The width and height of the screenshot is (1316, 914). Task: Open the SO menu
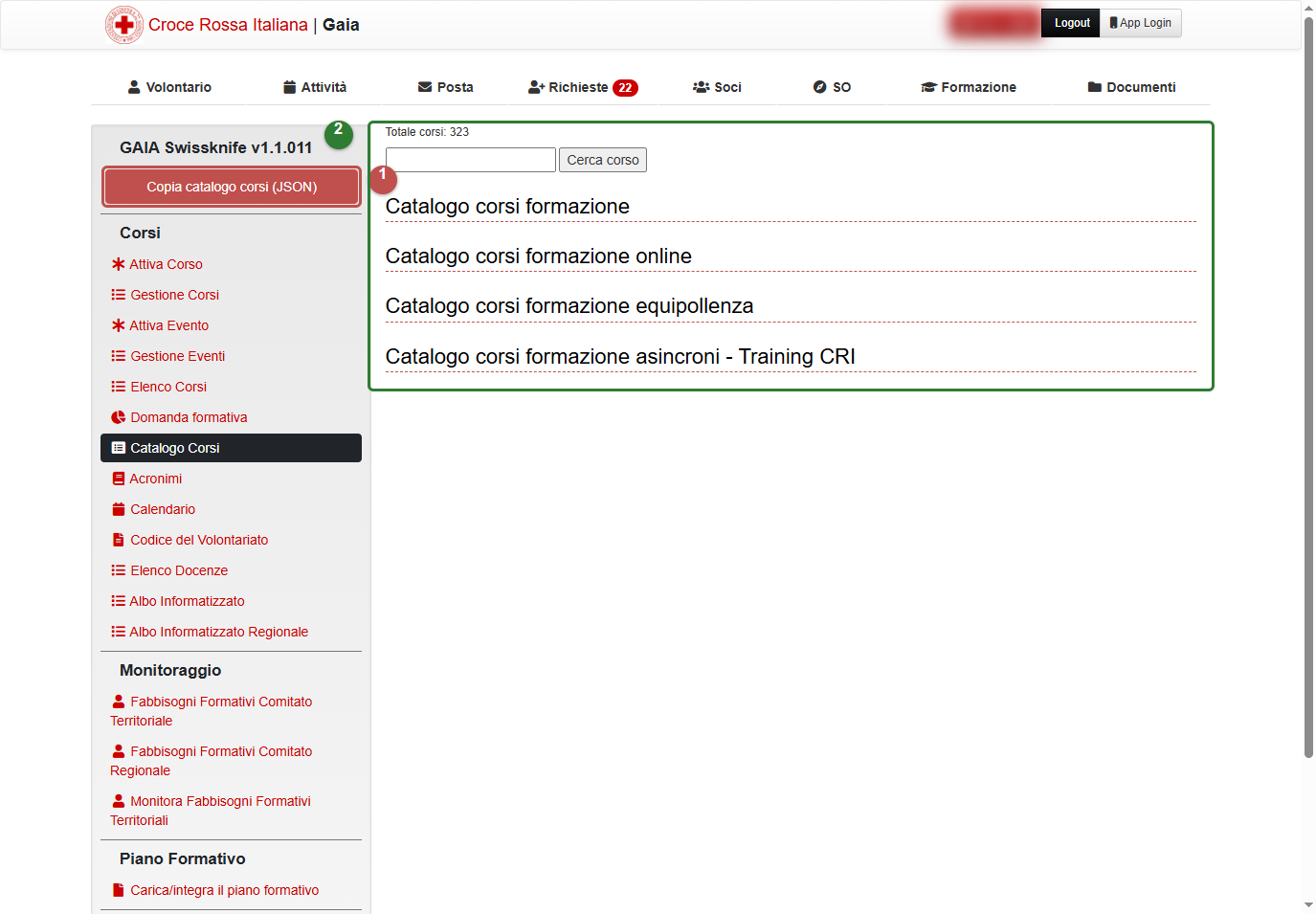[832, 87]
